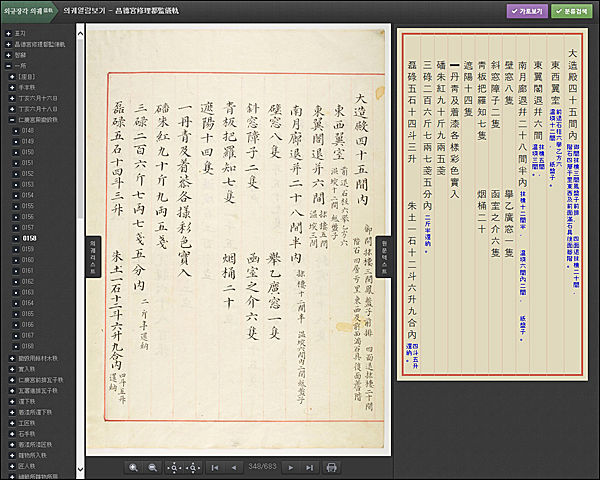Open page 0150 in the tree
Image resolution: width=600 pixels, height=480 pixels.
(x=28, y=152)
